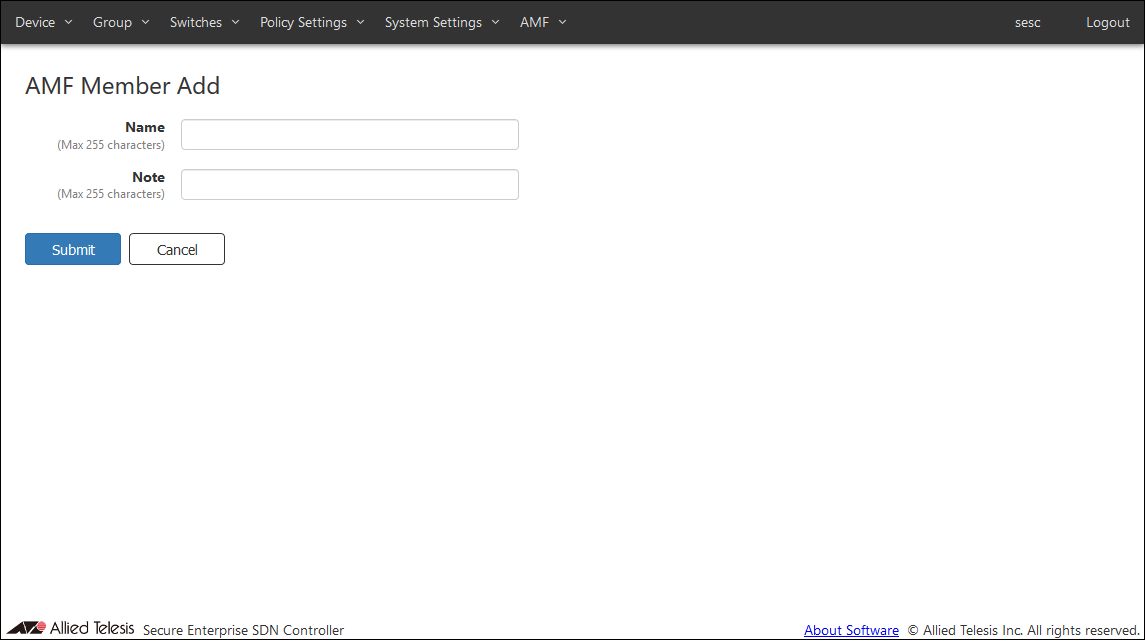Cancel adding the AMF member
1145x640 pixels.
(177, 250)
